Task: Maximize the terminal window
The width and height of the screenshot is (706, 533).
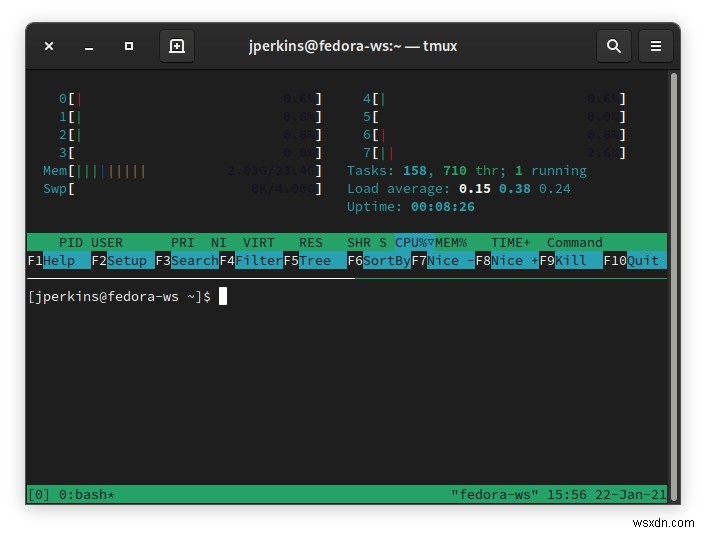Action: [x=129, y=46]
